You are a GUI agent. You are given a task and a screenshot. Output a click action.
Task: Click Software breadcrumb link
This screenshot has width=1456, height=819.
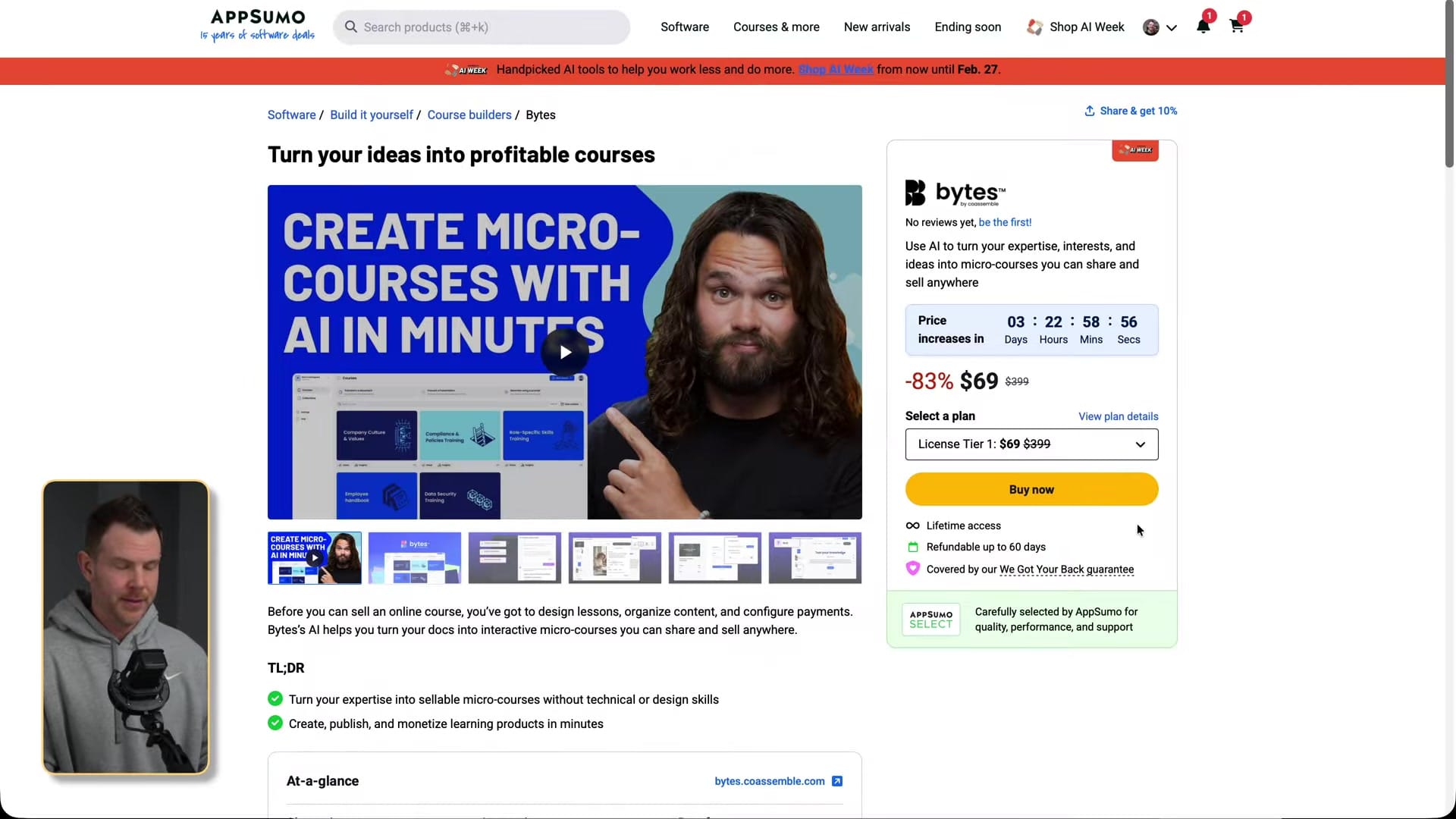pyautogui.click(x=291, y=115)
